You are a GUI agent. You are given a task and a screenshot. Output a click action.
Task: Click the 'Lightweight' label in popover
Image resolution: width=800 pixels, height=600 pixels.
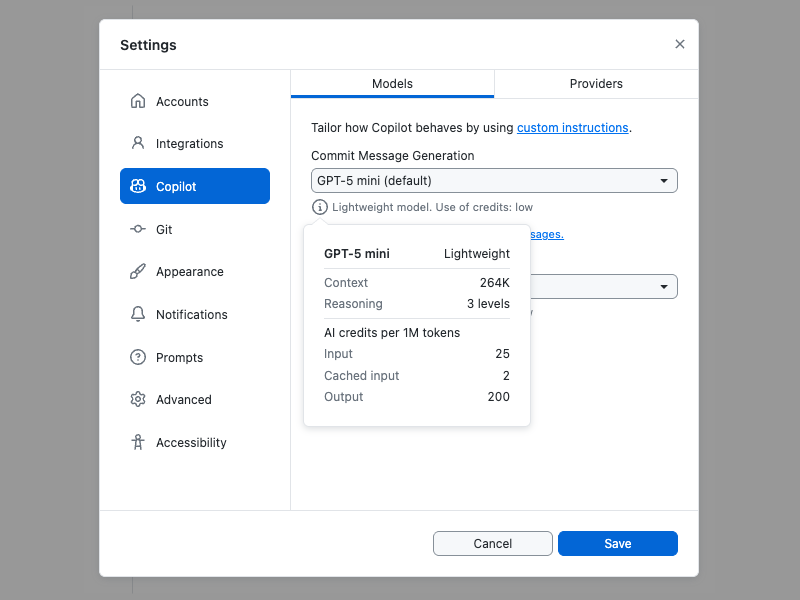click(477, 254)
